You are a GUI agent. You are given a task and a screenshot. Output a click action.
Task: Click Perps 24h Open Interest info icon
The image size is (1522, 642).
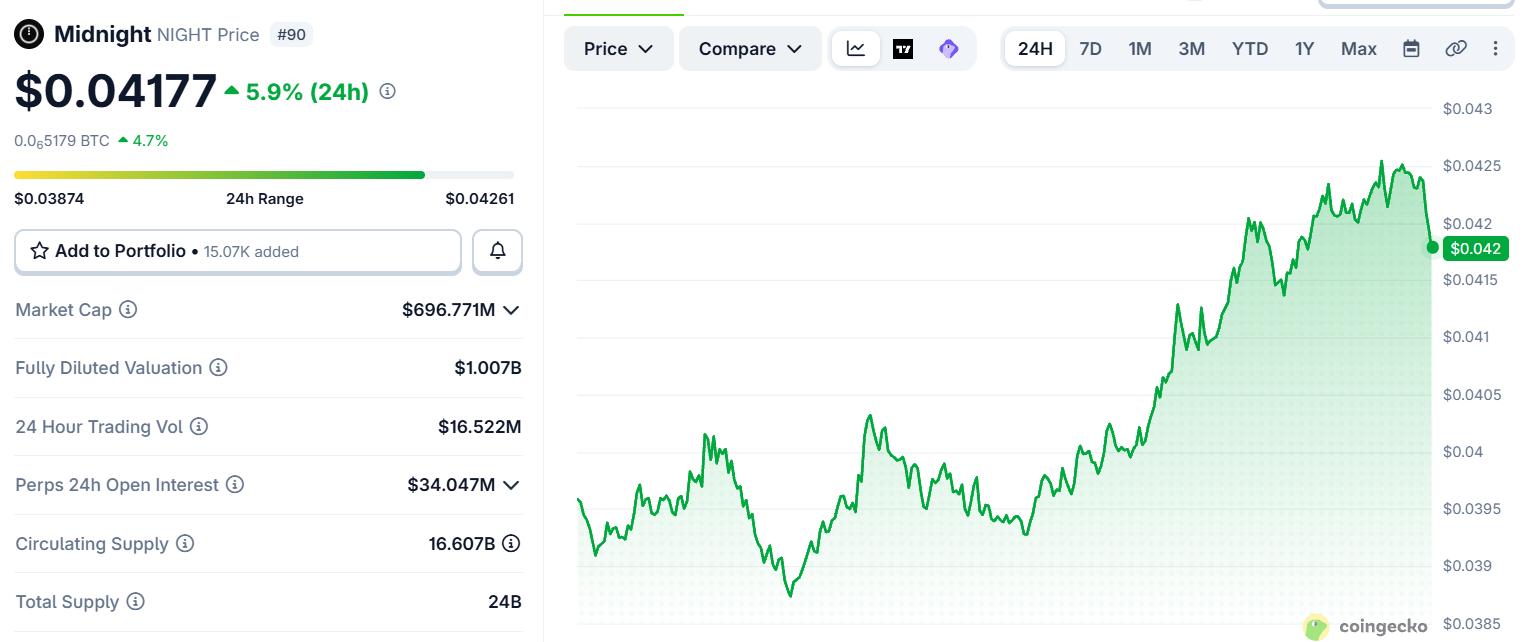coord(235,485)
